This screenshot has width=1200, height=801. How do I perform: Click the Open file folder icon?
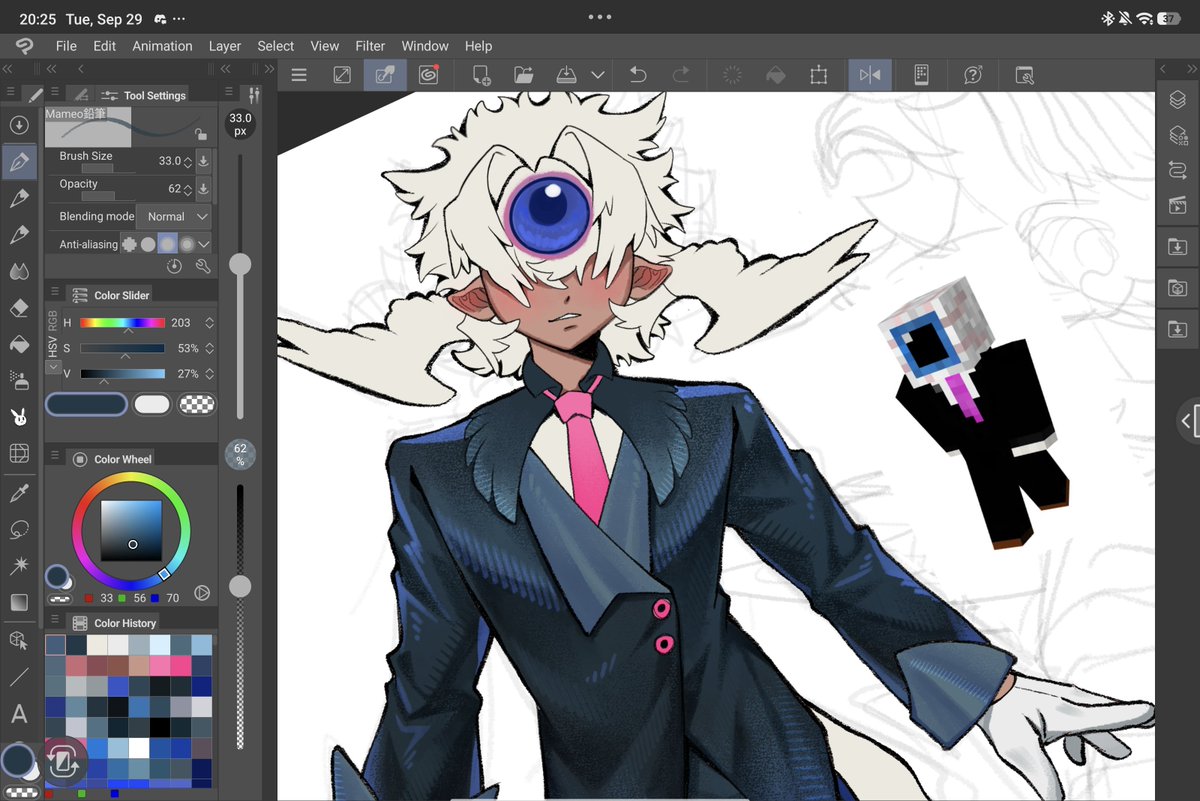pos(523,75)
